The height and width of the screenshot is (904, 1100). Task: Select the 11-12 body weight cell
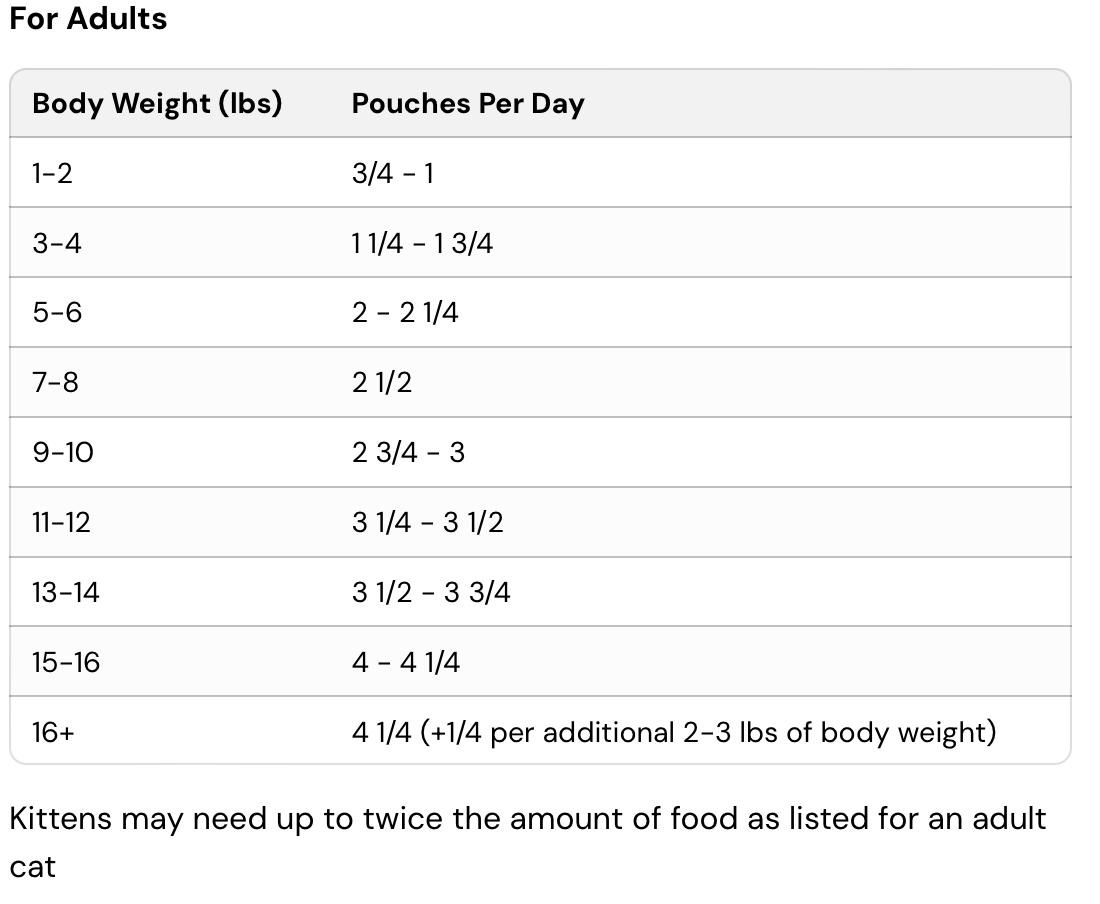point(61,522)
